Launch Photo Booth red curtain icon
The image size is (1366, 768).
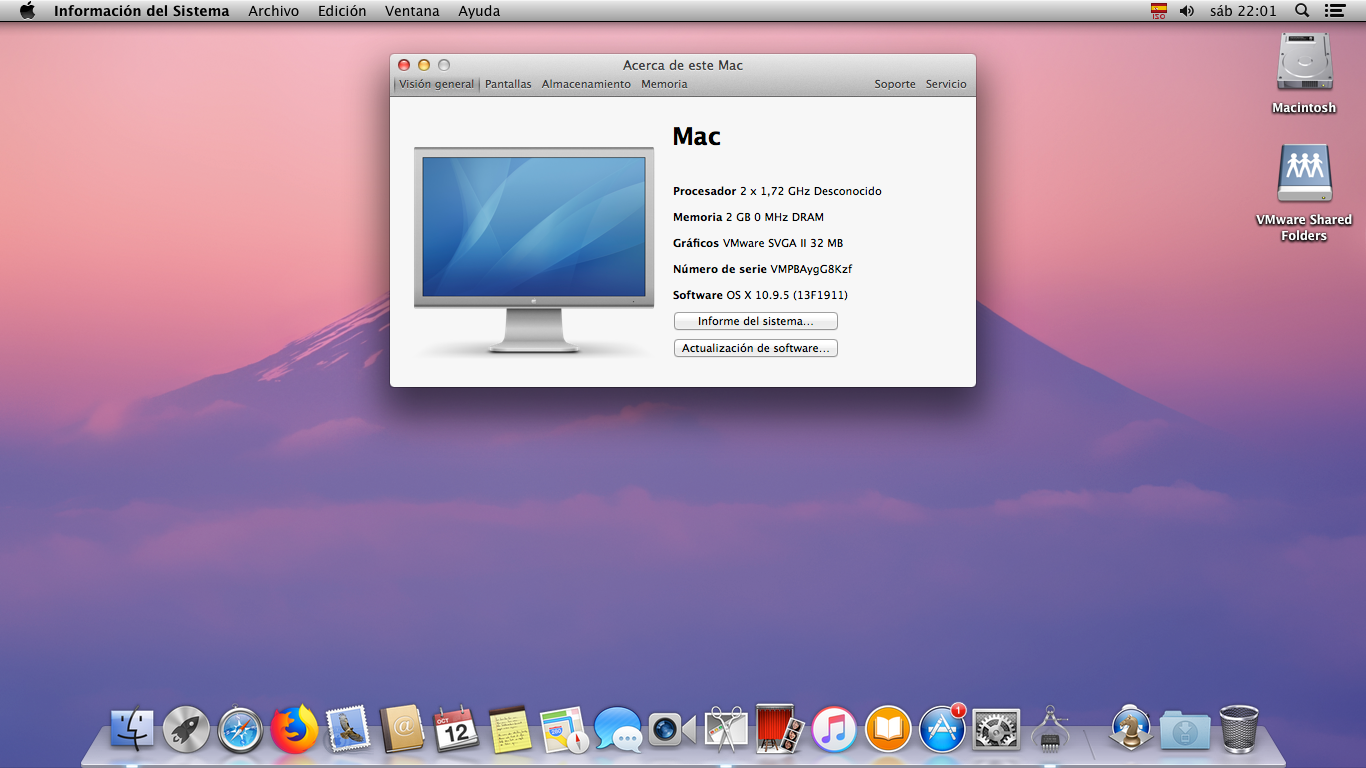(x=779, y=729)
